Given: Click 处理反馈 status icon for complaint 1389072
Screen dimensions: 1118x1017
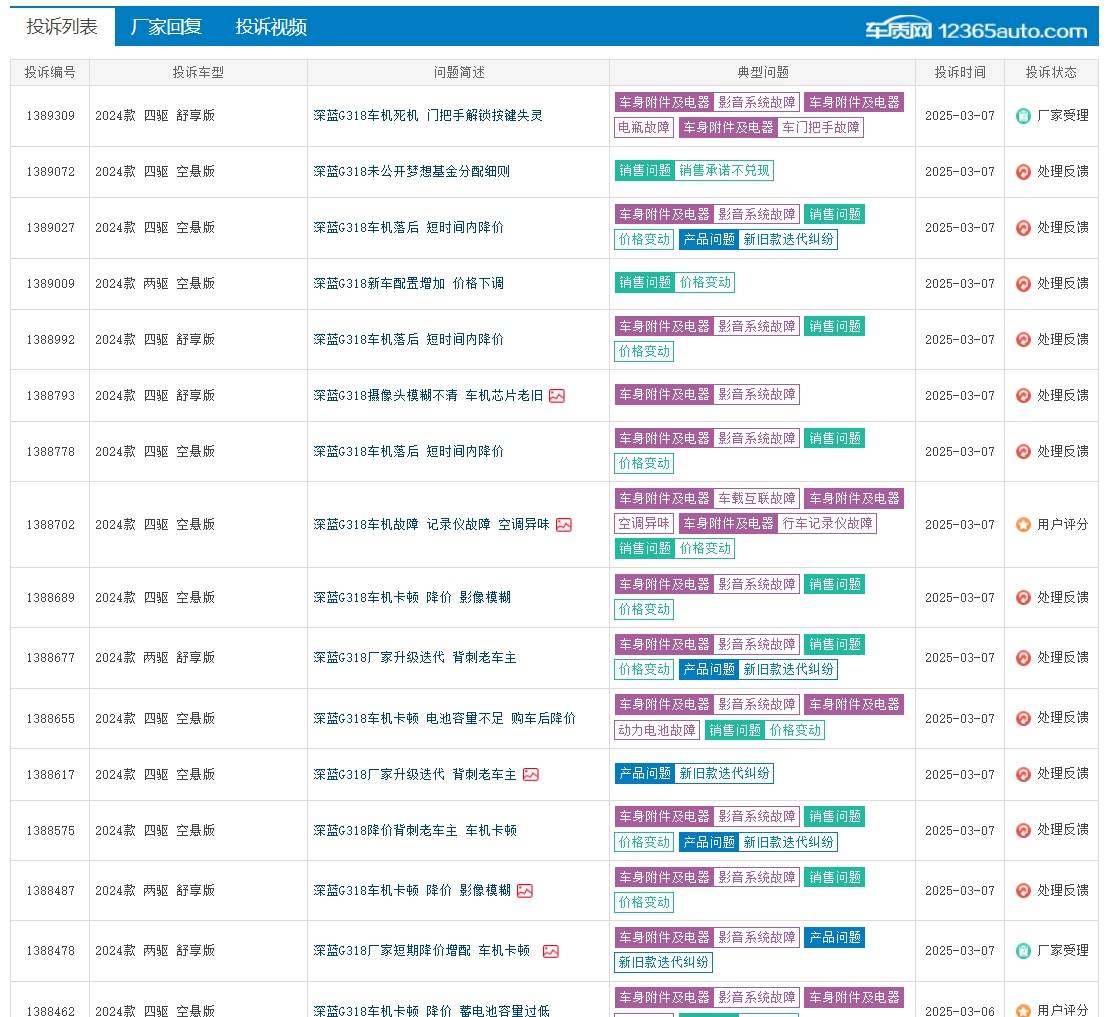Looking at the screenshot, I should (x=1023, y=172).
